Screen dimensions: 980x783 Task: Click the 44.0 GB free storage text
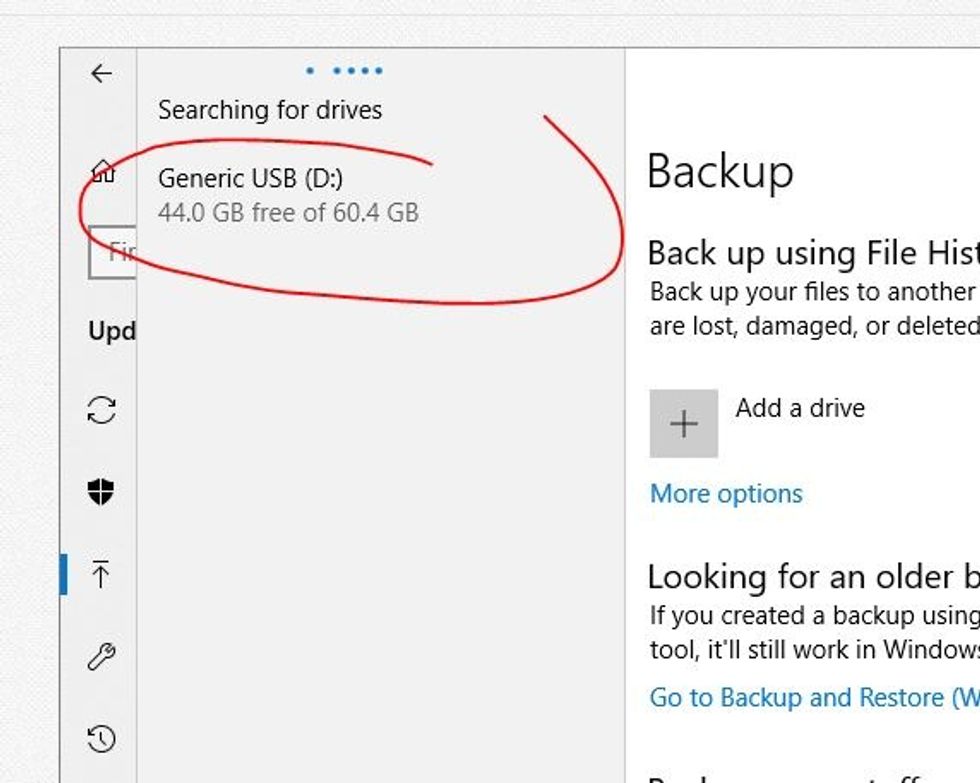pyautogui.click(x=290, y=212)
